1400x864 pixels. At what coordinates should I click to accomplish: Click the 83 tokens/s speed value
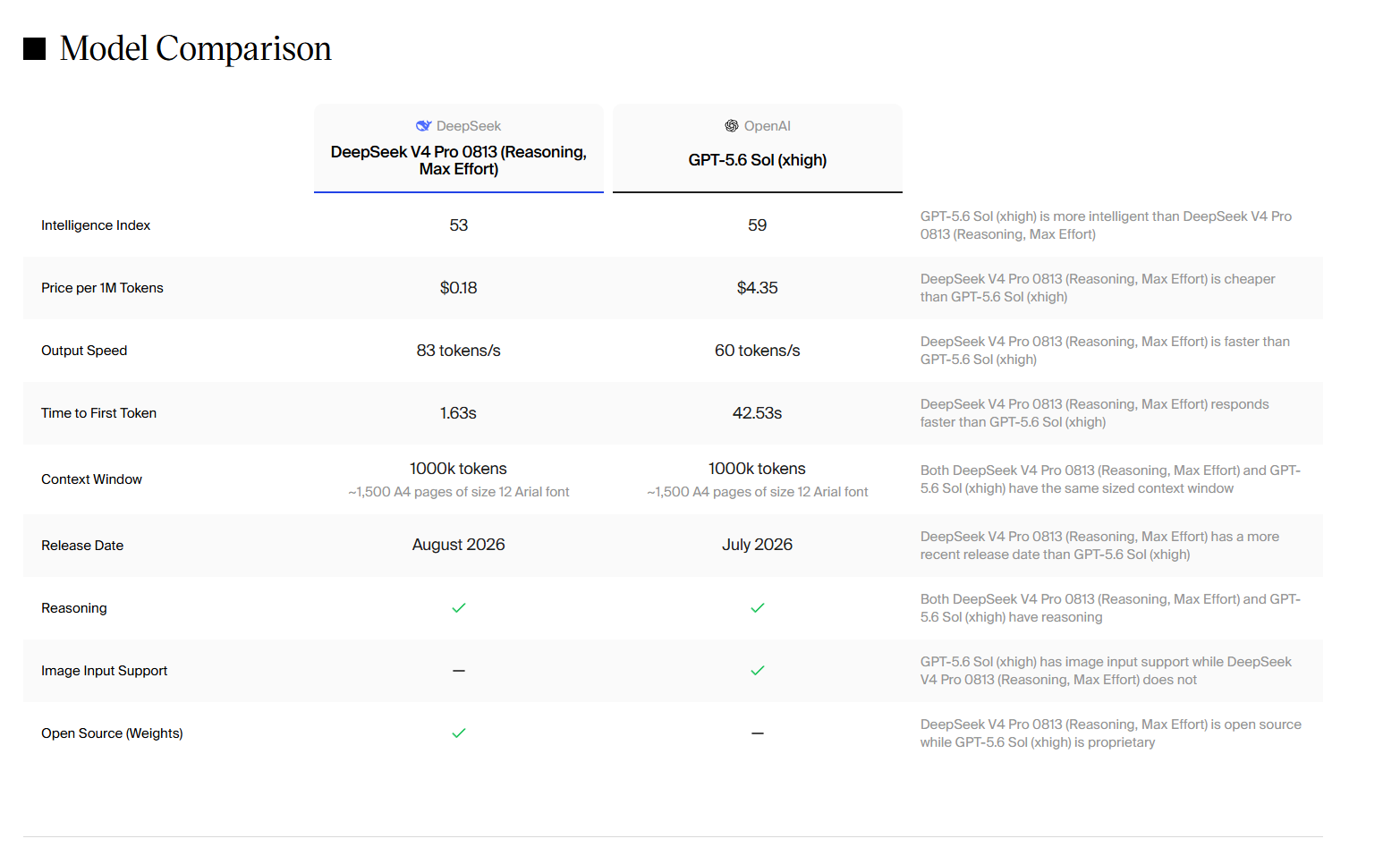(459, 351)
